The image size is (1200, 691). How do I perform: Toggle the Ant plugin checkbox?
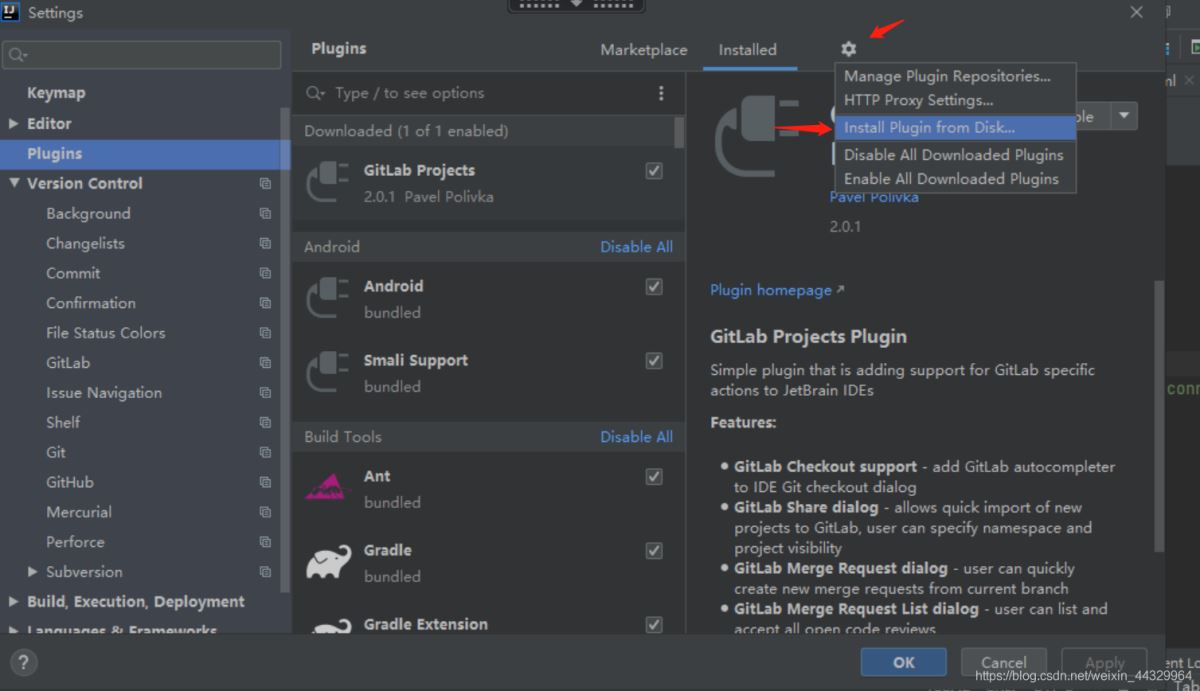tap(653, 477)
